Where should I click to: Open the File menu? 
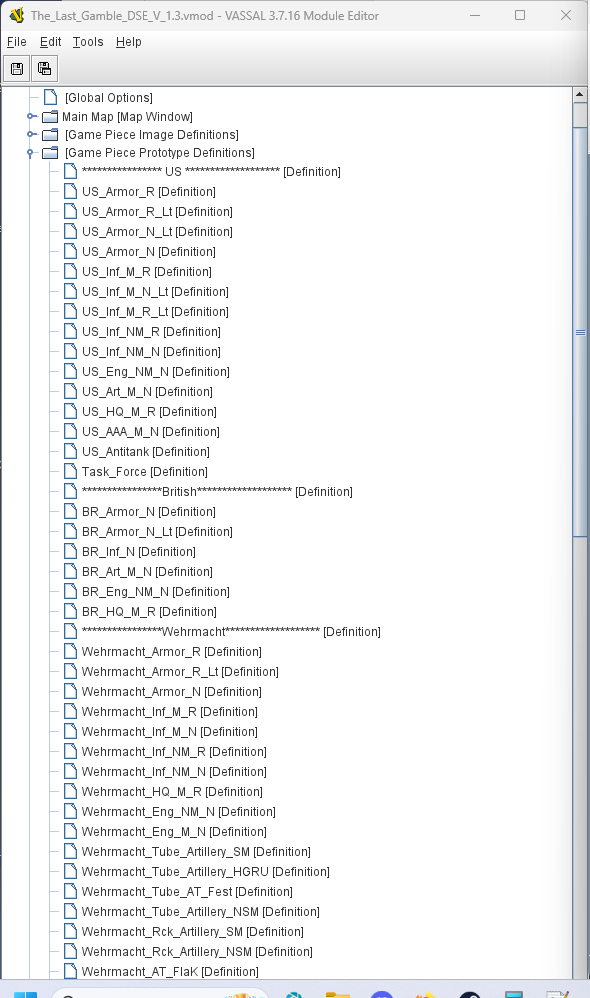pos(17,42)
